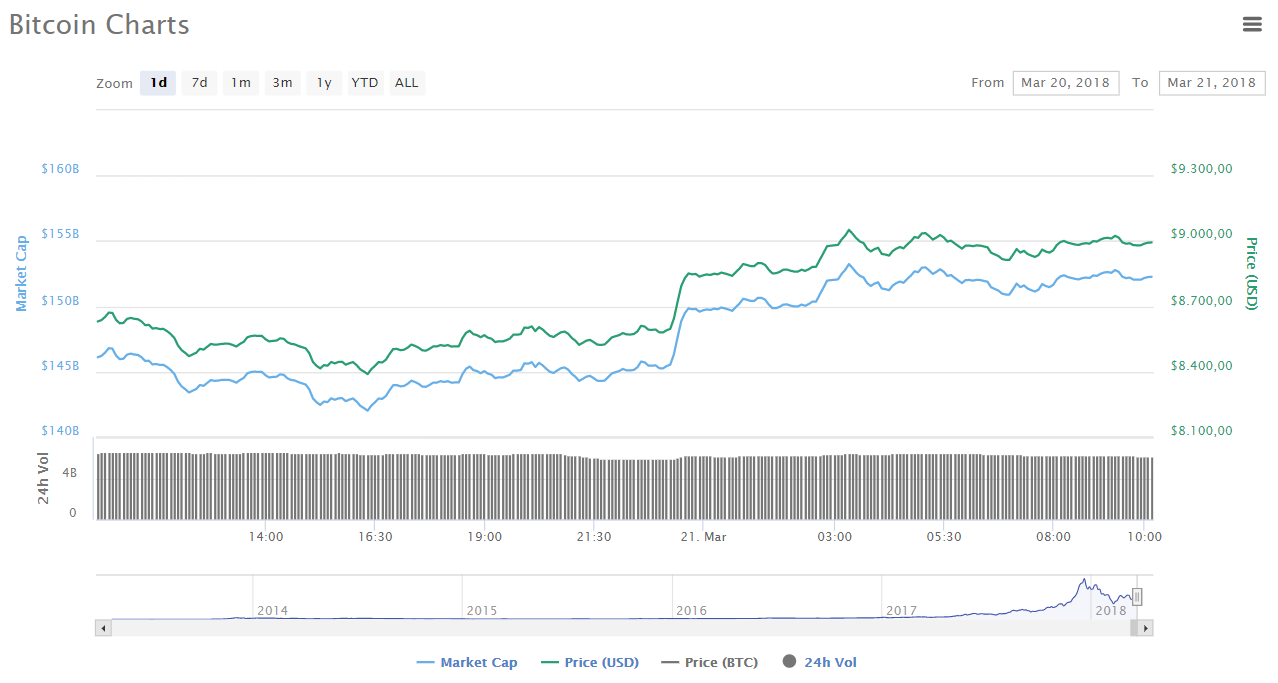This screenshot has width=1278, height=683.
Task: Click the navigator range handle
Action: click(1137, 597)
